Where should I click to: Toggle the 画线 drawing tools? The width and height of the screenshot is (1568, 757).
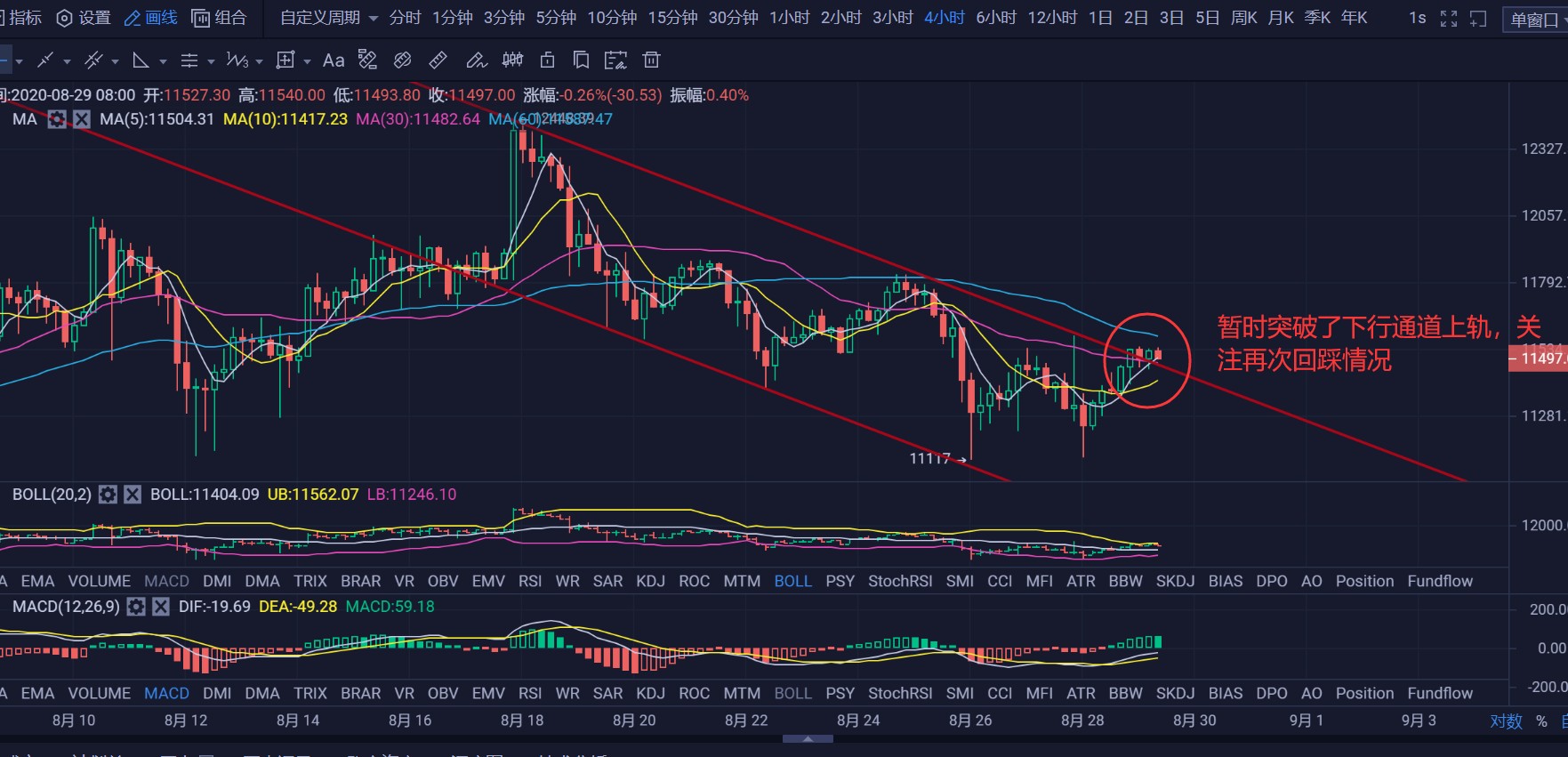point(151,18)
